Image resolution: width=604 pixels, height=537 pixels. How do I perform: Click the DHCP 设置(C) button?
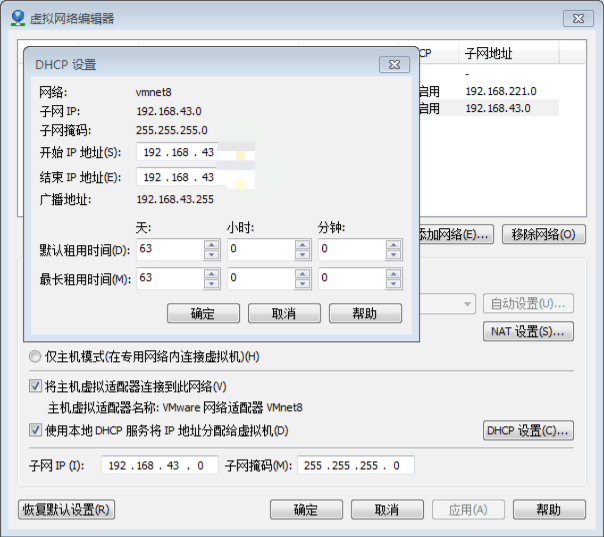tap(529, 431)
